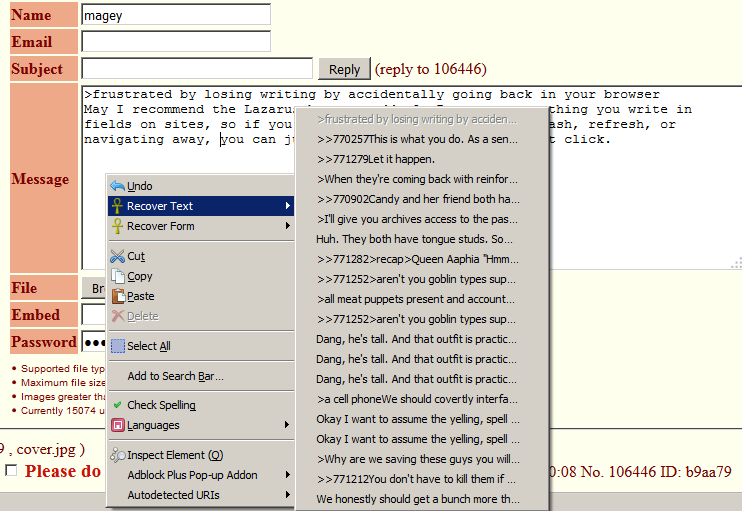Image resolution: width=742 pixels, height=511 pixels.
Task: Click into the Email input field
Action: (175, 41)
